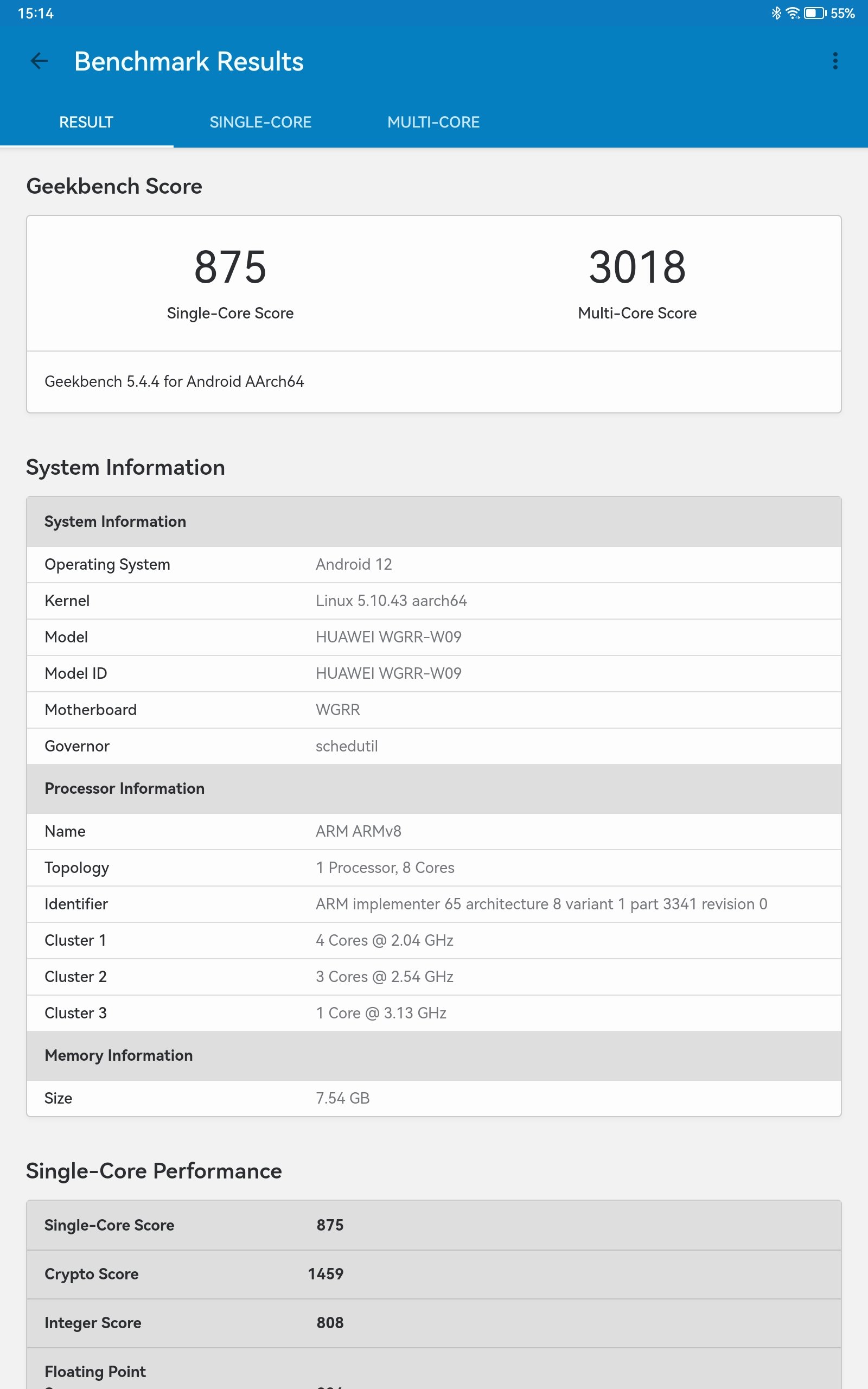Image resolution: width=868 pixels, height=1389 pixels.
Task: Switch to the SINGLE-CORE tab
Action: (x=260, y=122)
